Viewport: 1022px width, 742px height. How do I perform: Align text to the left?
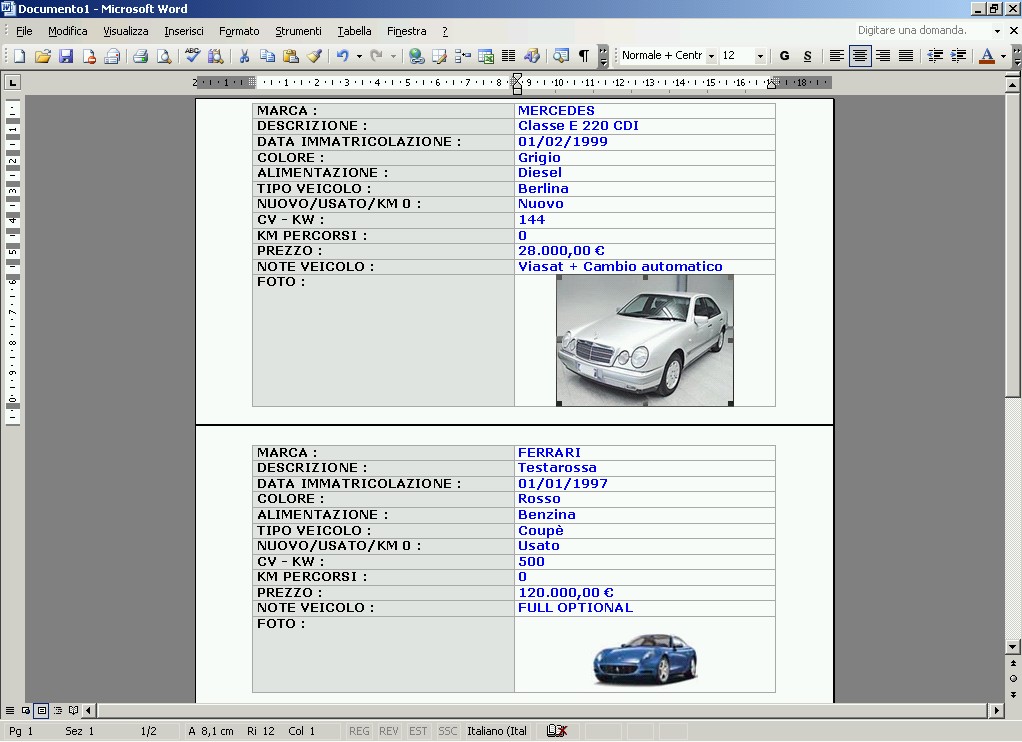(836, 56)
